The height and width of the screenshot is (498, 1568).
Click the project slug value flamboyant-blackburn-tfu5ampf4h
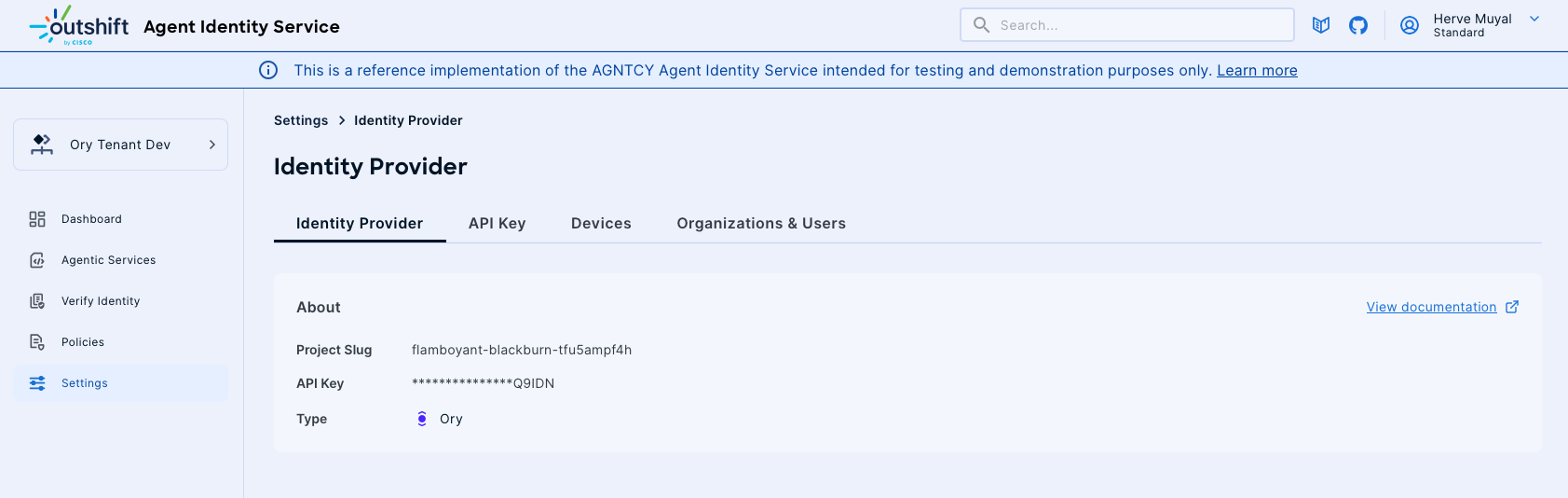tap(522, 350)
